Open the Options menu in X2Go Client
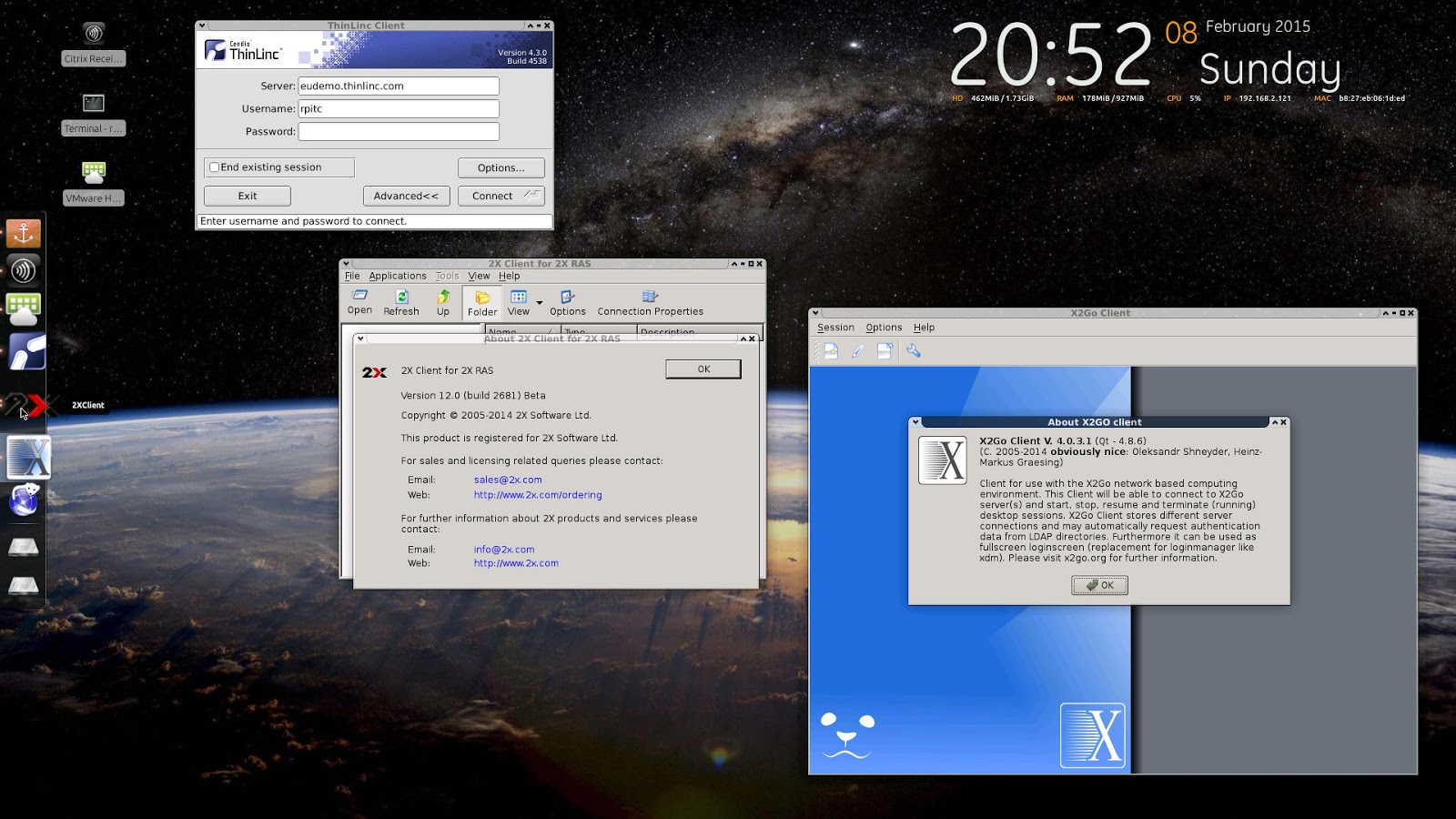 point(884,328)
